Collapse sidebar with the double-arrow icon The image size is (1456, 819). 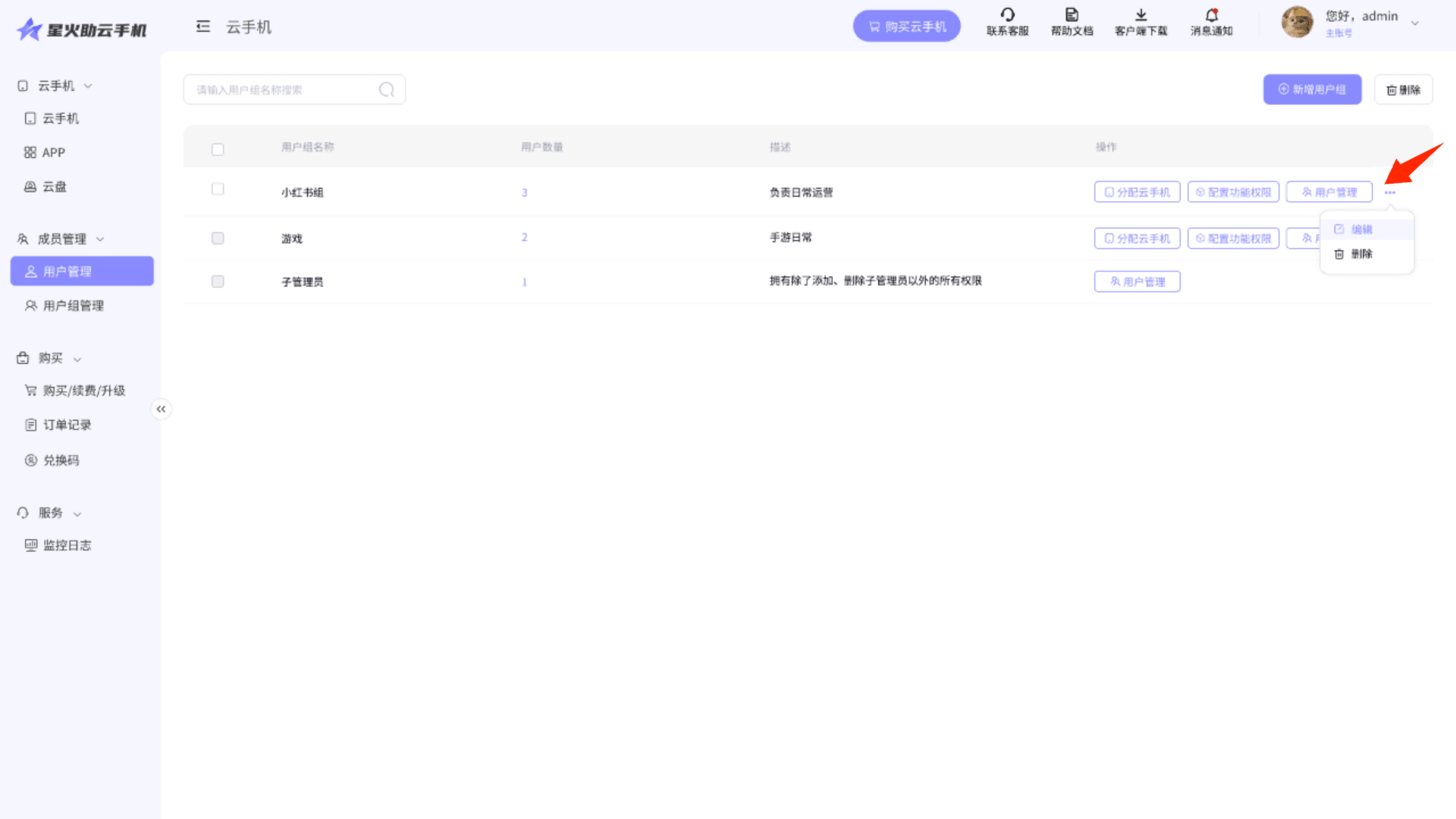click(161, 409)
